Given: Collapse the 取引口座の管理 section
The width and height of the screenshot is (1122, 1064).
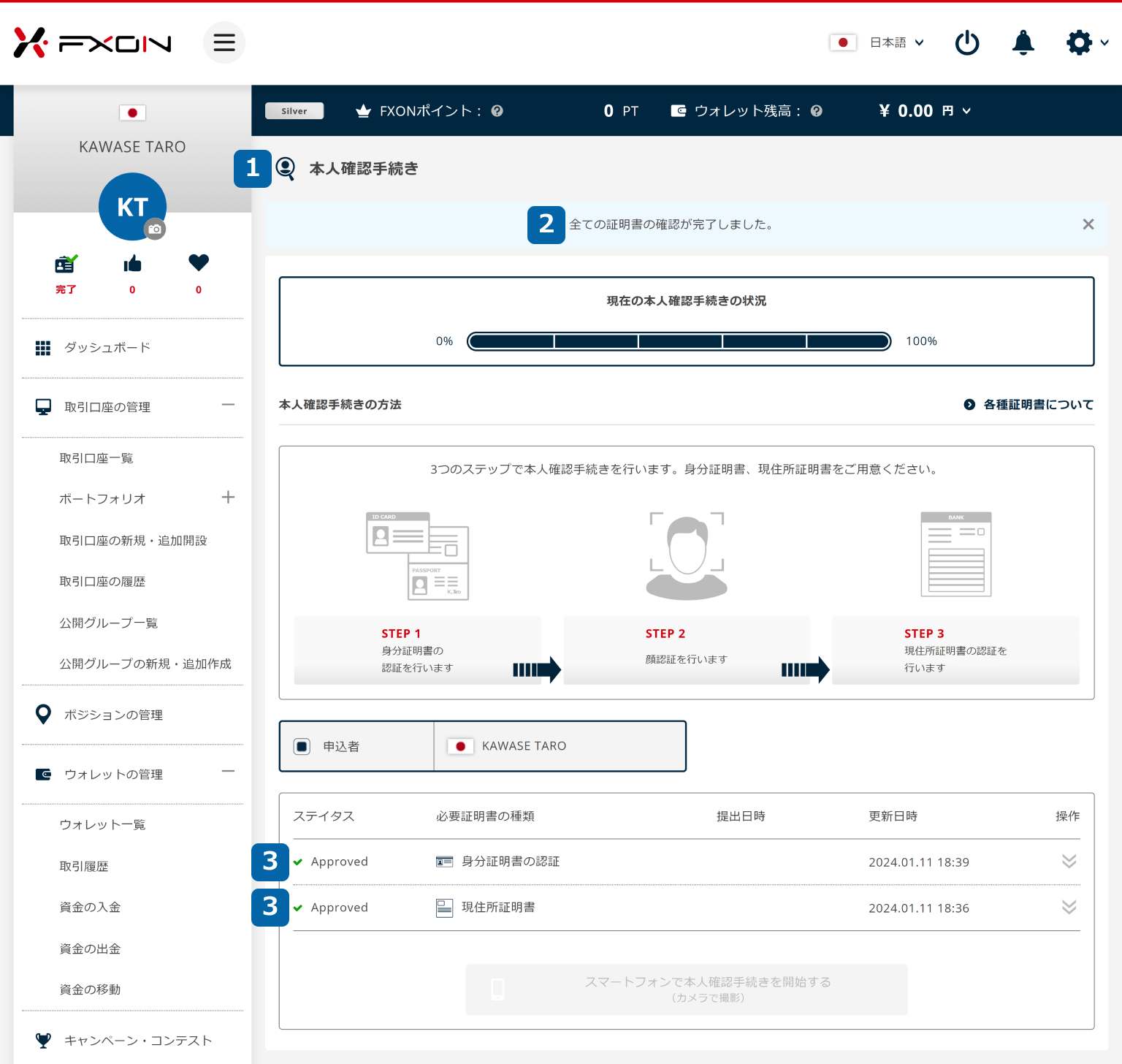Looking at the screenshot, I should pos(228,405).
